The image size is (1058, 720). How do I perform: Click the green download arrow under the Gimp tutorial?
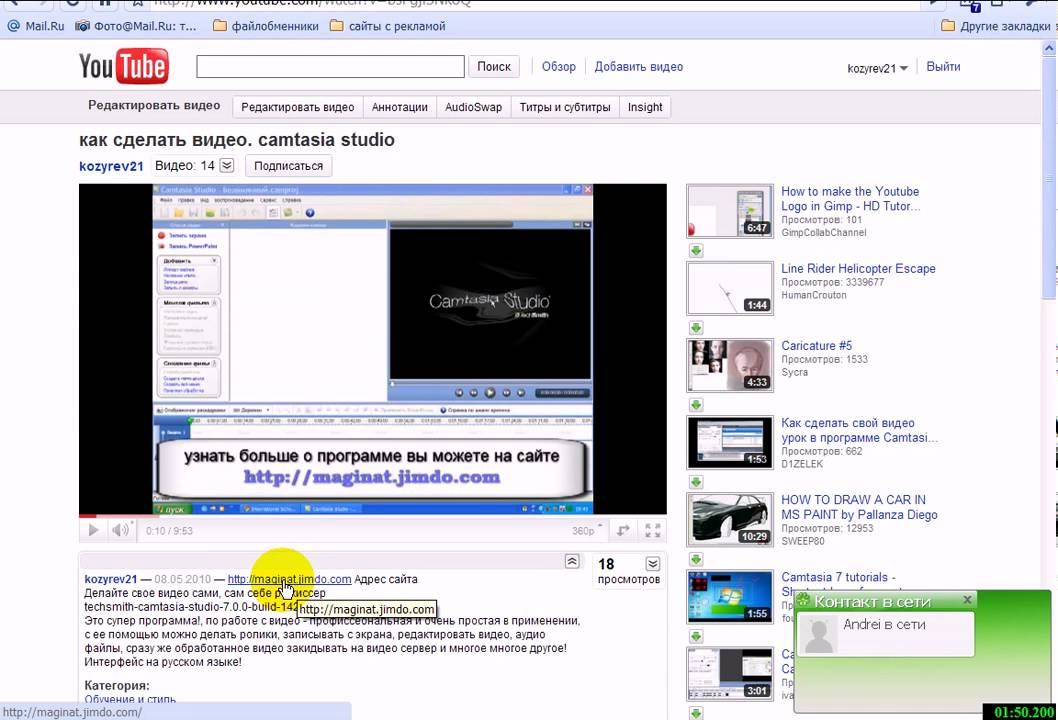[x=695, y=251]
